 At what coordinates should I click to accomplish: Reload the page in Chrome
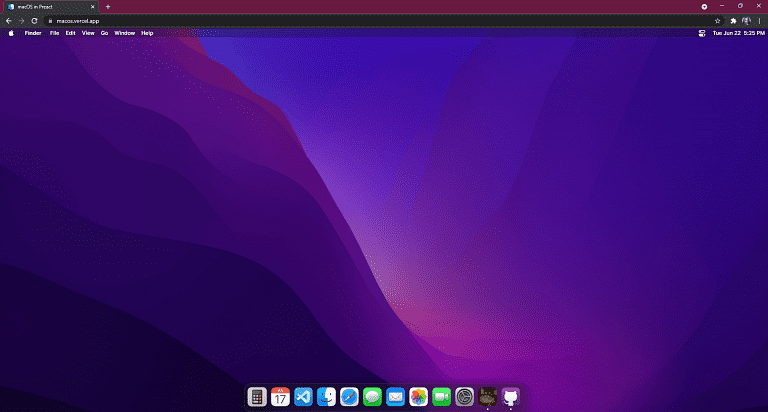34,21
